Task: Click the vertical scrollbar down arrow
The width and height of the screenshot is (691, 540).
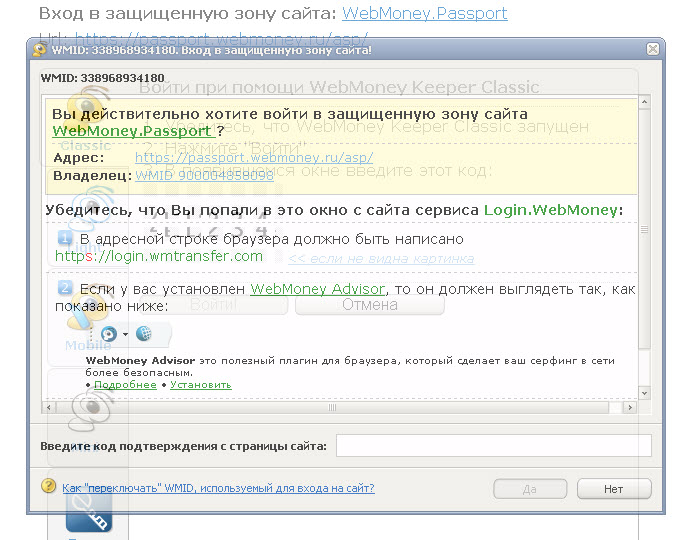Action: tap(644, 393)
